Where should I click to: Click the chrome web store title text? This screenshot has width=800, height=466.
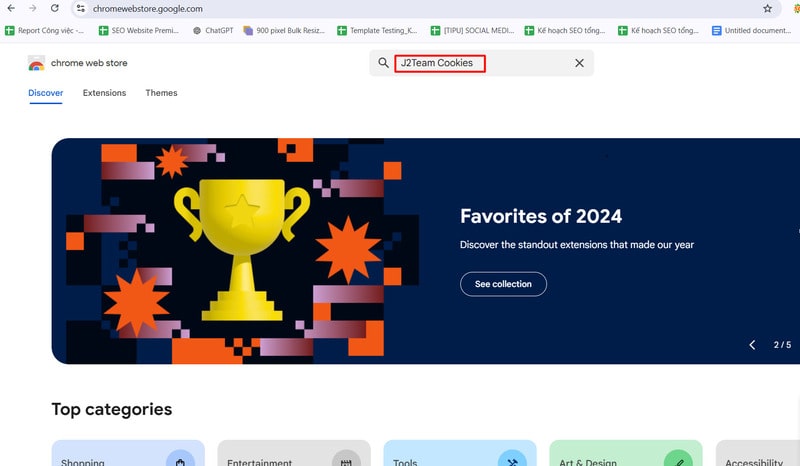[x=89, y=63]
